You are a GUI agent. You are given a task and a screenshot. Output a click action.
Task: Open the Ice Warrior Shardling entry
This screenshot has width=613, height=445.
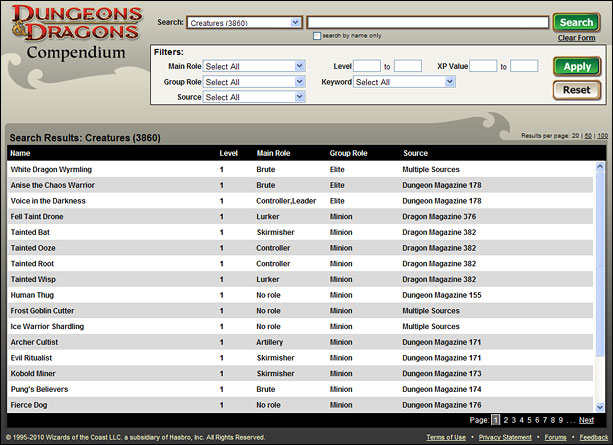(47, 327)
